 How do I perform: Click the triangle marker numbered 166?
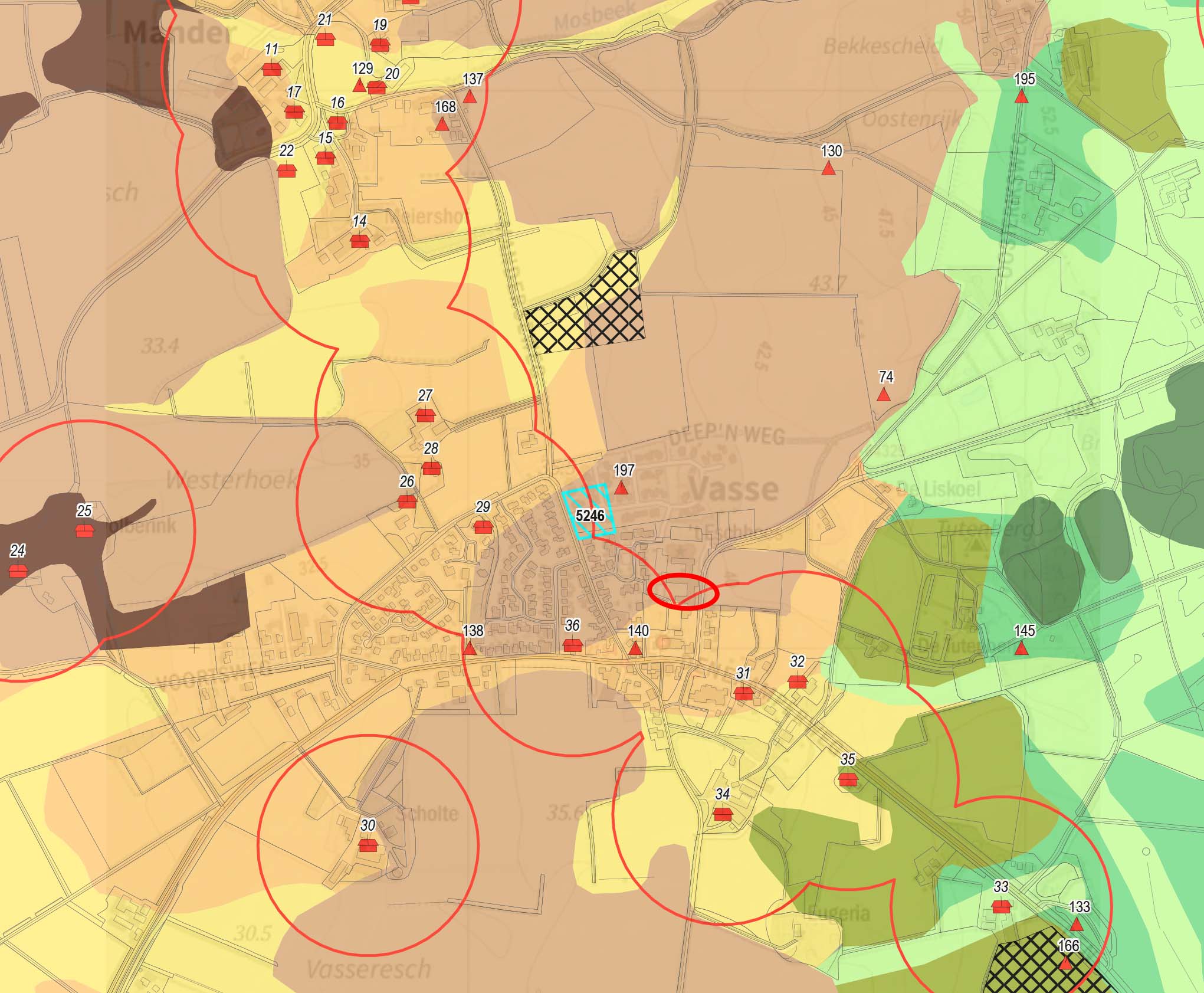coord(1065,964)
